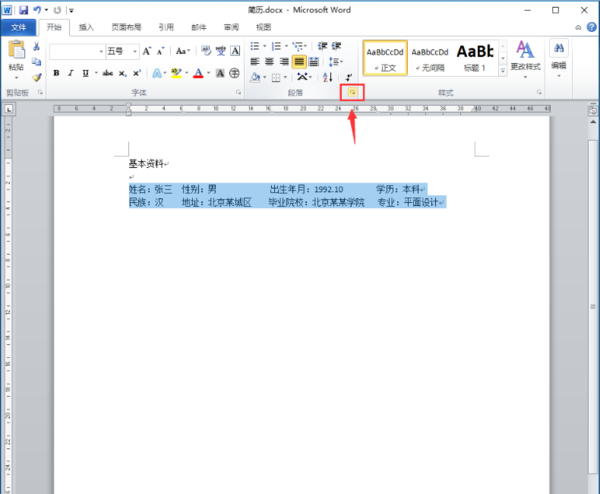This screenshot has height=494, width=600.
Task: Switch to the 插入 ribbon tab
Action: (x=86, y=27)
